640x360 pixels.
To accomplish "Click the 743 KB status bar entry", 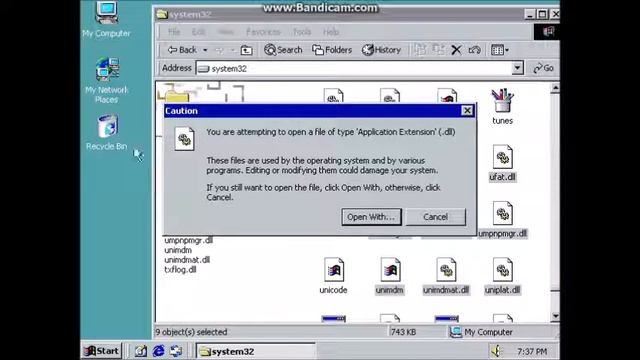I will 403,332.
